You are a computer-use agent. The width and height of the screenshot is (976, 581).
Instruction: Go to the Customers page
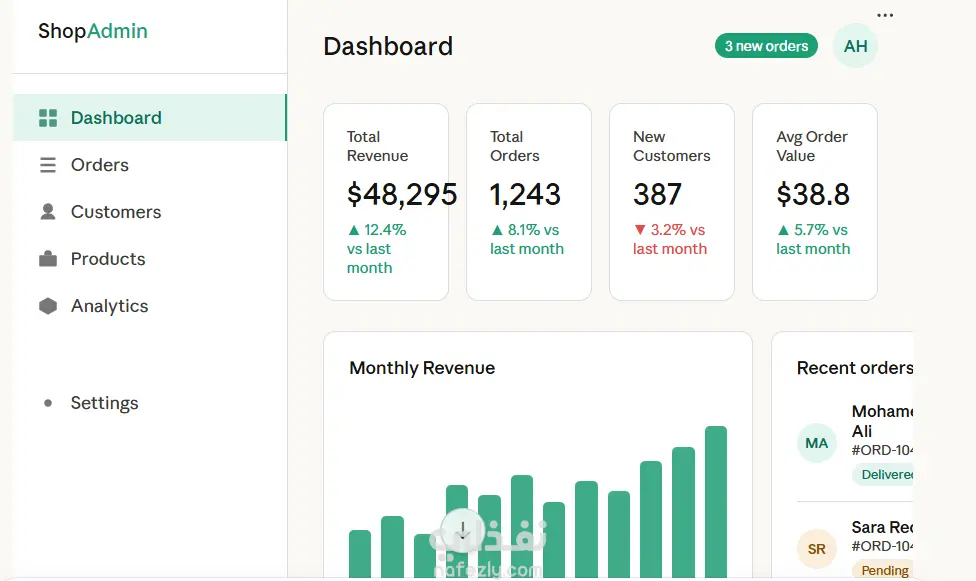[x=116, y=212]
